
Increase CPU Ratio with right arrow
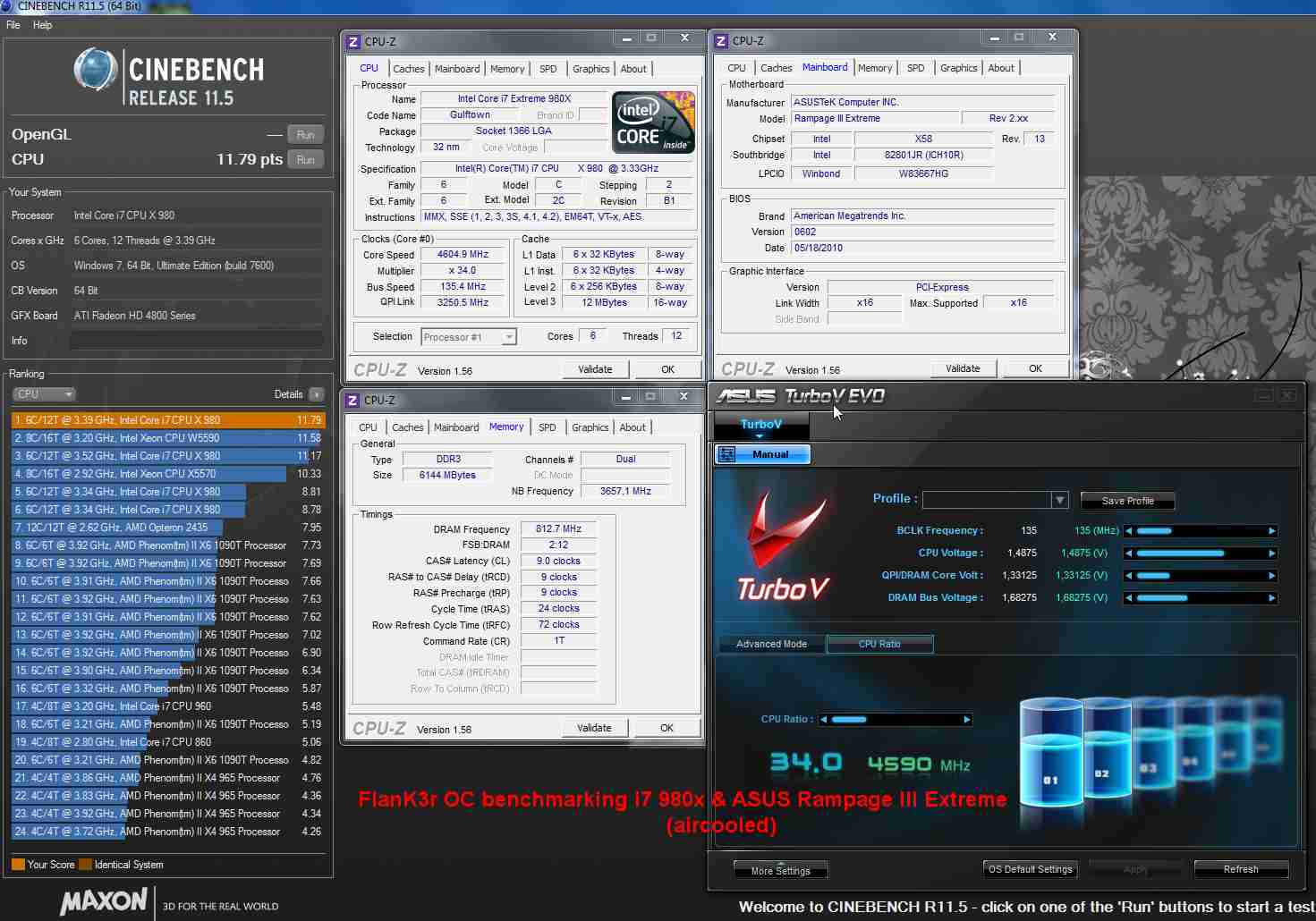967,720
